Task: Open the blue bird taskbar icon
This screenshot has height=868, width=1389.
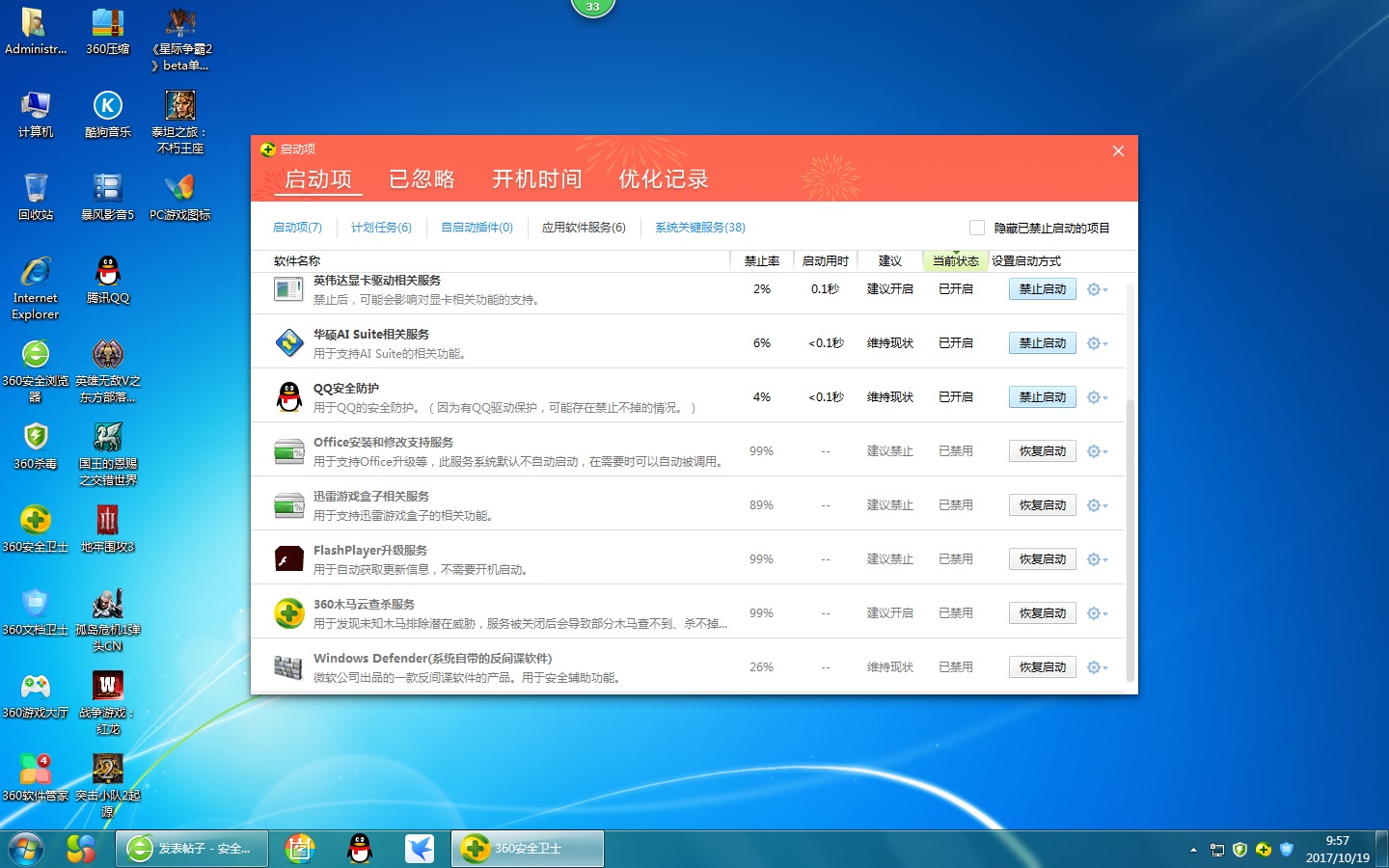Action: coord(419,849)
